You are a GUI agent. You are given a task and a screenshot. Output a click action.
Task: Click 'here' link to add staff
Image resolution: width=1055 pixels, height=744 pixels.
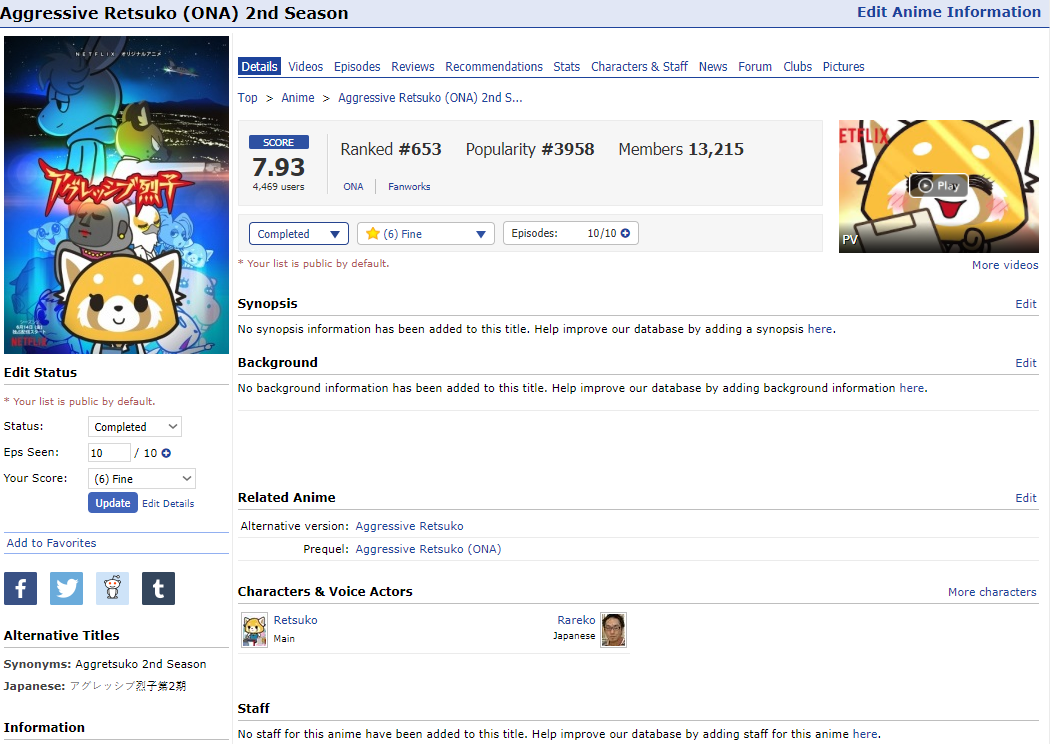(865, 734)
